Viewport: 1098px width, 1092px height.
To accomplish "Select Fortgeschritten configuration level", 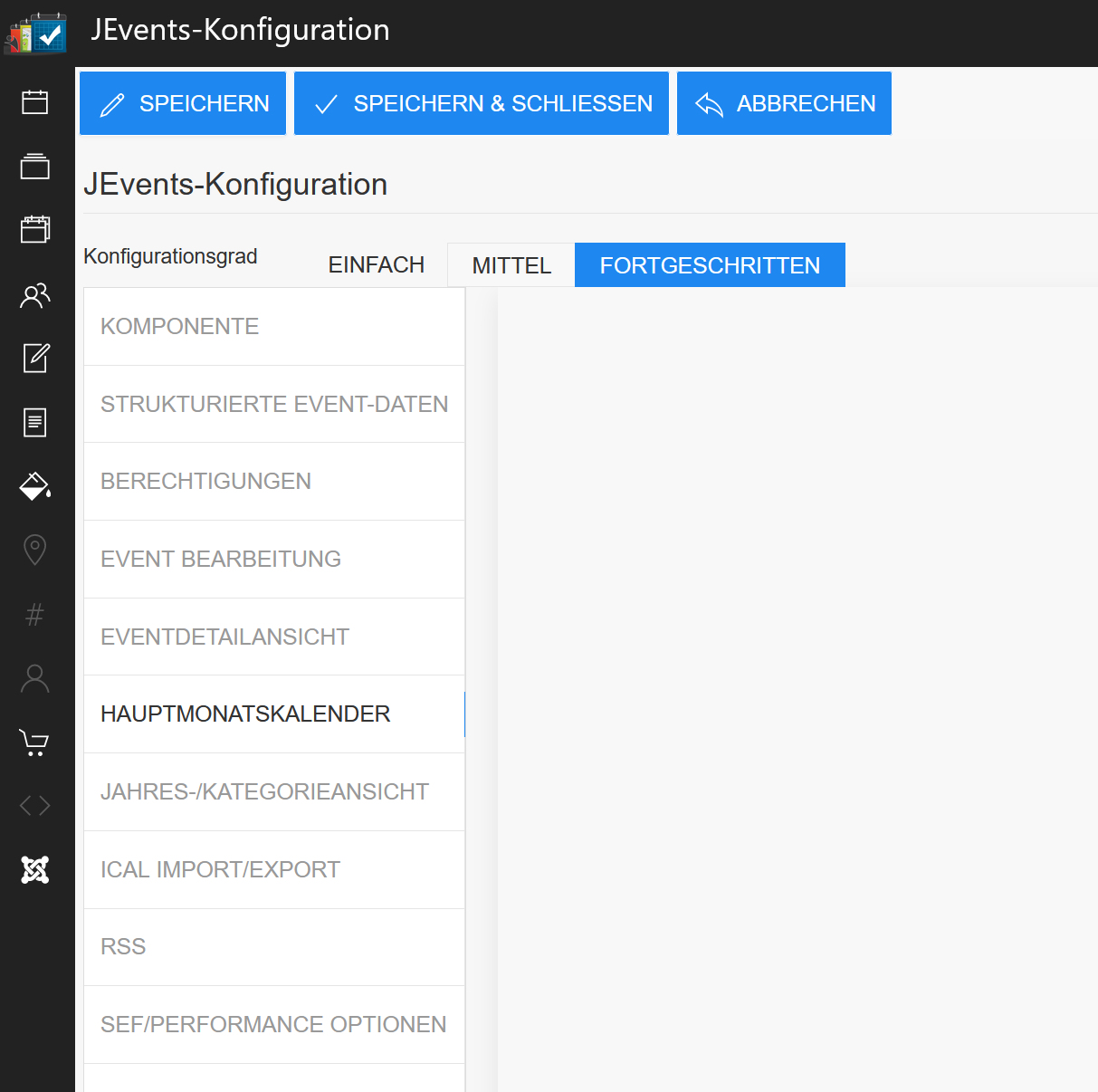I will [710, 265].
